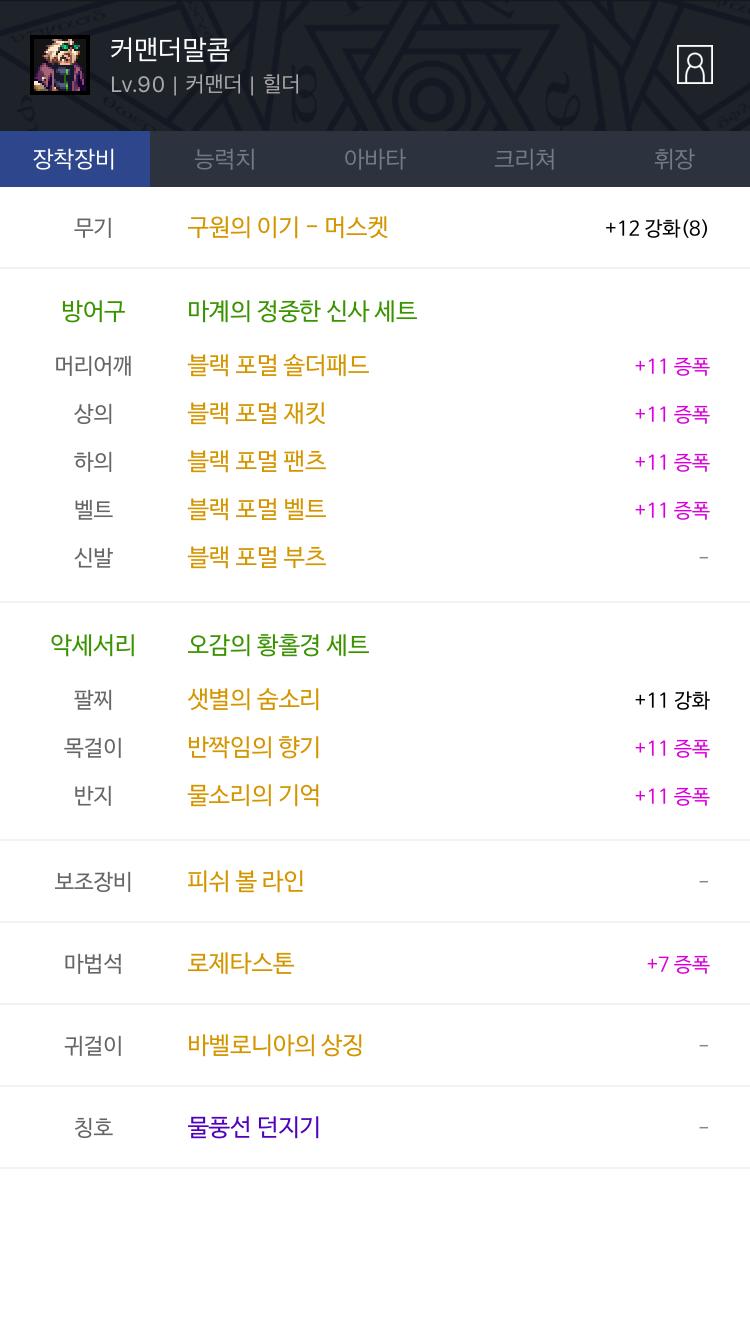
Task: Open the 반짝임의 향기 necklace
Action: tap(254, 747)
